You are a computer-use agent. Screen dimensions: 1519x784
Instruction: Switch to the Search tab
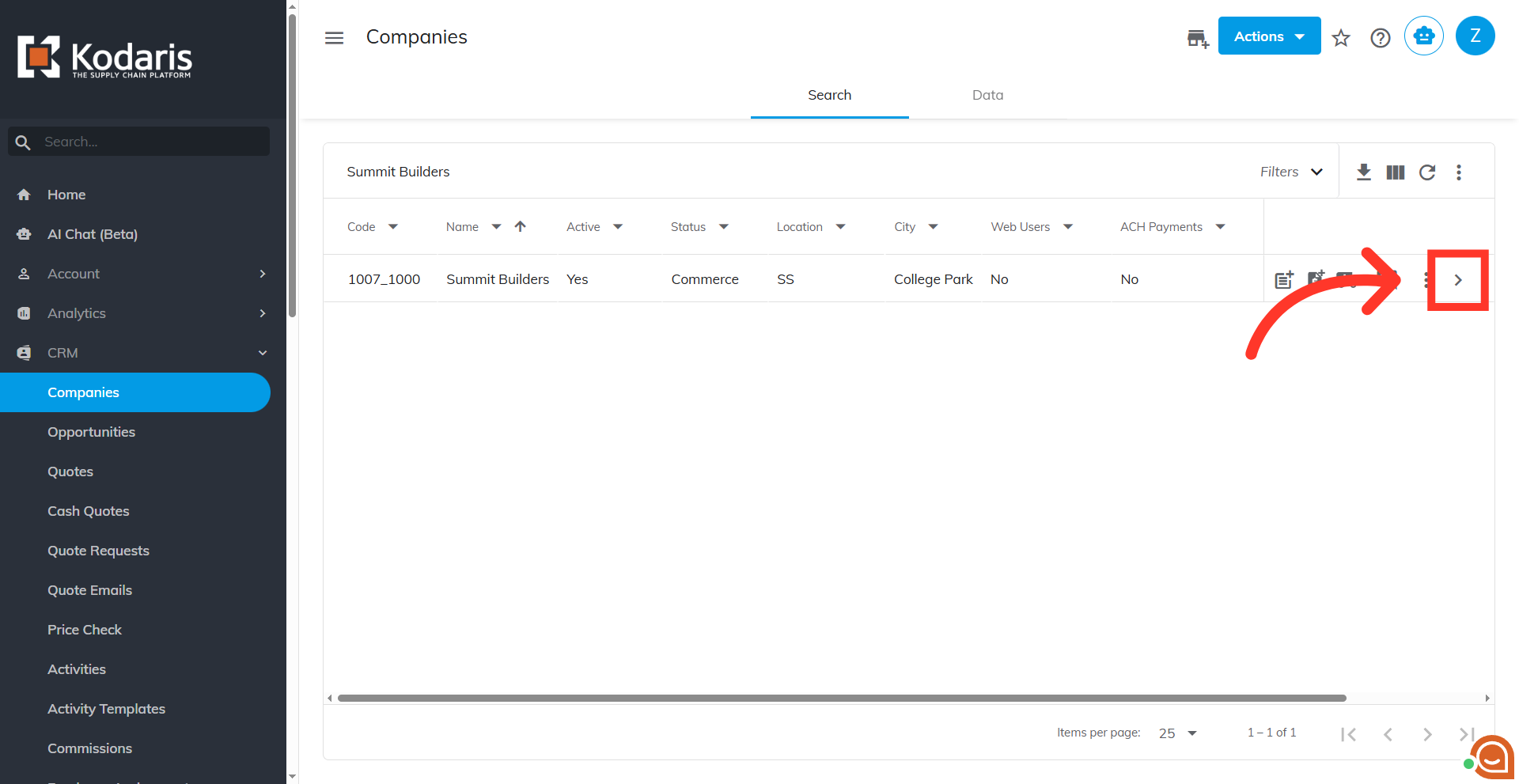(x=829, y=95)
